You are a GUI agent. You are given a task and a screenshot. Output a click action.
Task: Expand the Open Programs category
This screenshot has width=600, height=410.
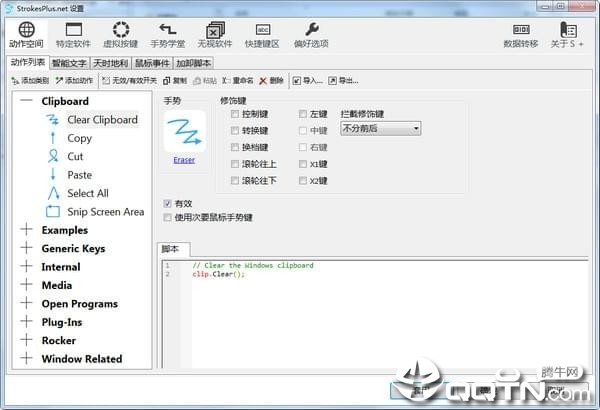pos(26,303)
